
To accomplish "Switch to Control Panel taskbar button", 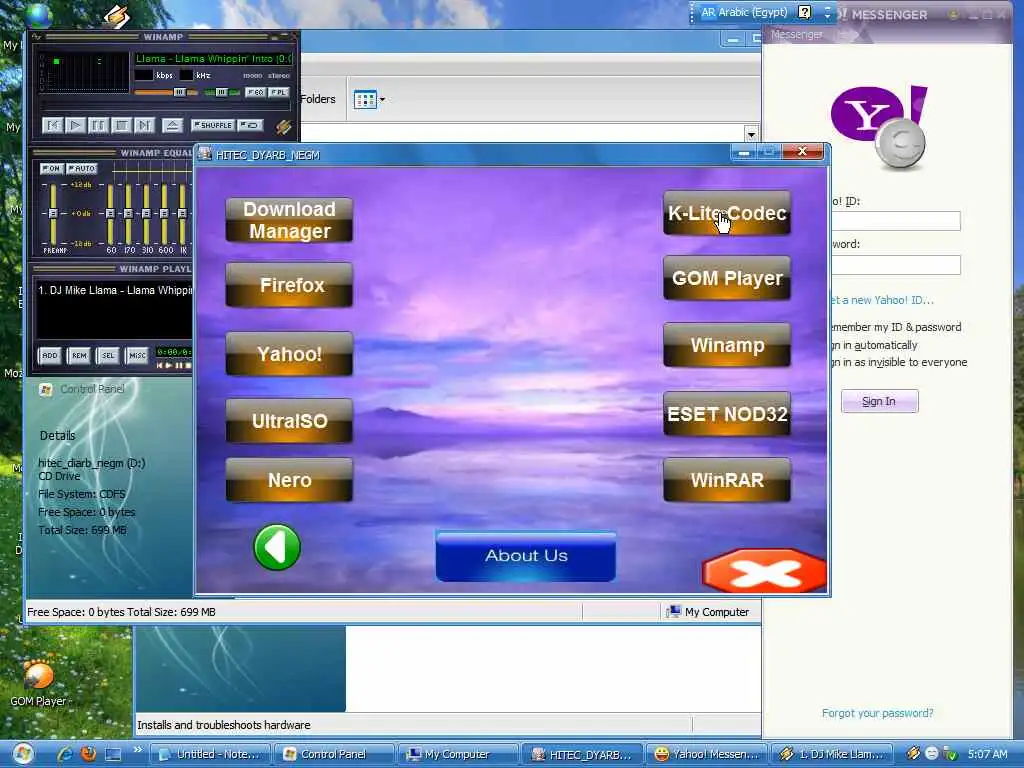I will 334,754.
